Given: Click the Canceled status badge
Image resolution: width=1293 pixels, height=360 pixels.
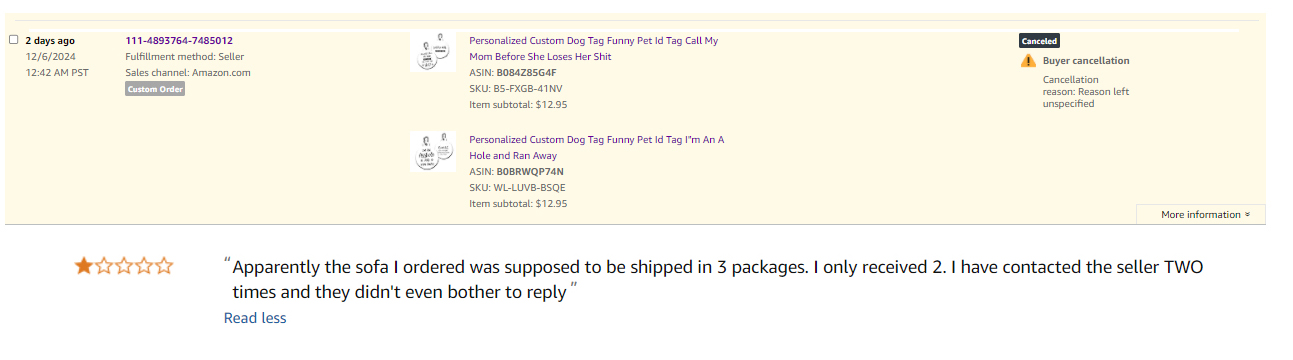Looking at the screenshot, I should (1039, 41).
